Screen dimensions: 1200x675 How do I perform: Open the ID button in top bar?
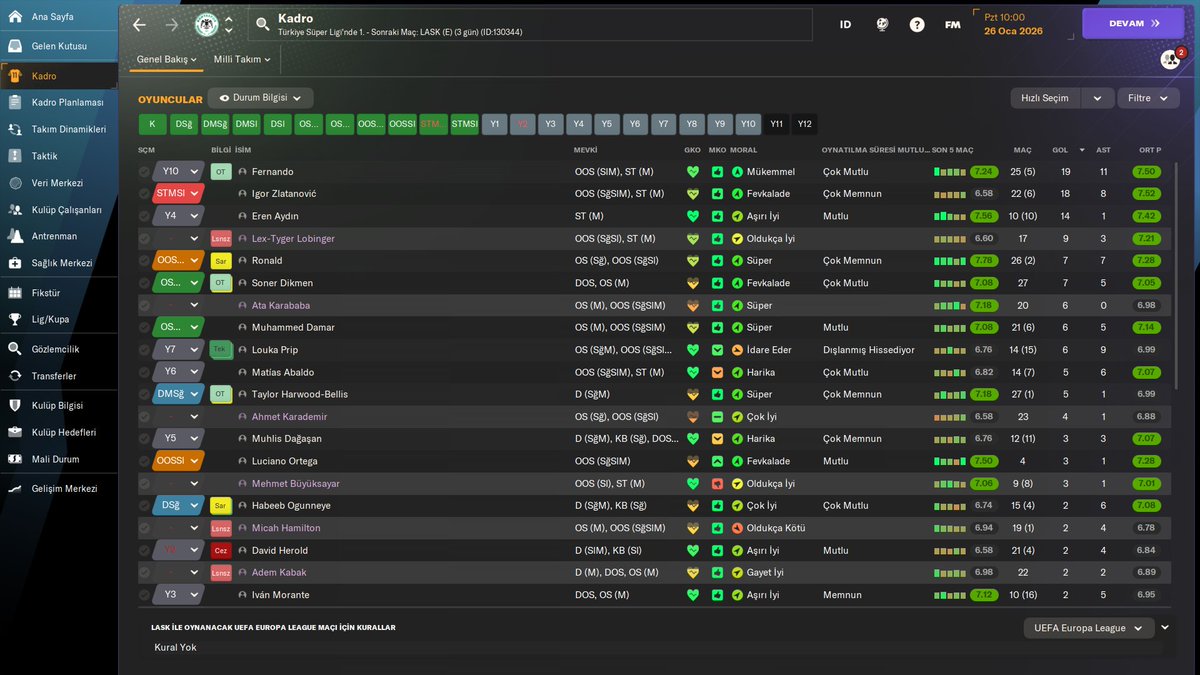(845, 24)
